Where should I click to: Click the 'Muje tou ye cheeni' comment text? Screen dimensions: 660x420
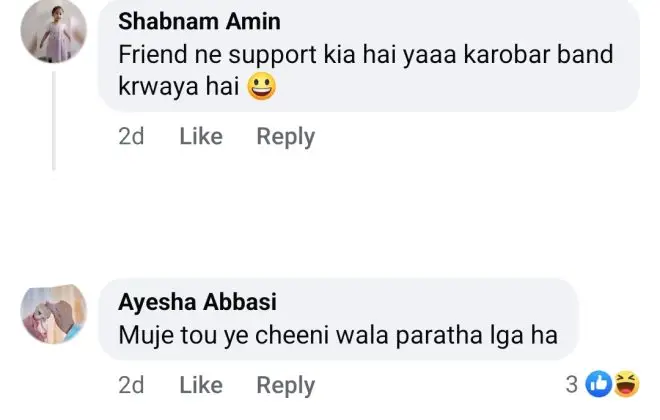340,333
